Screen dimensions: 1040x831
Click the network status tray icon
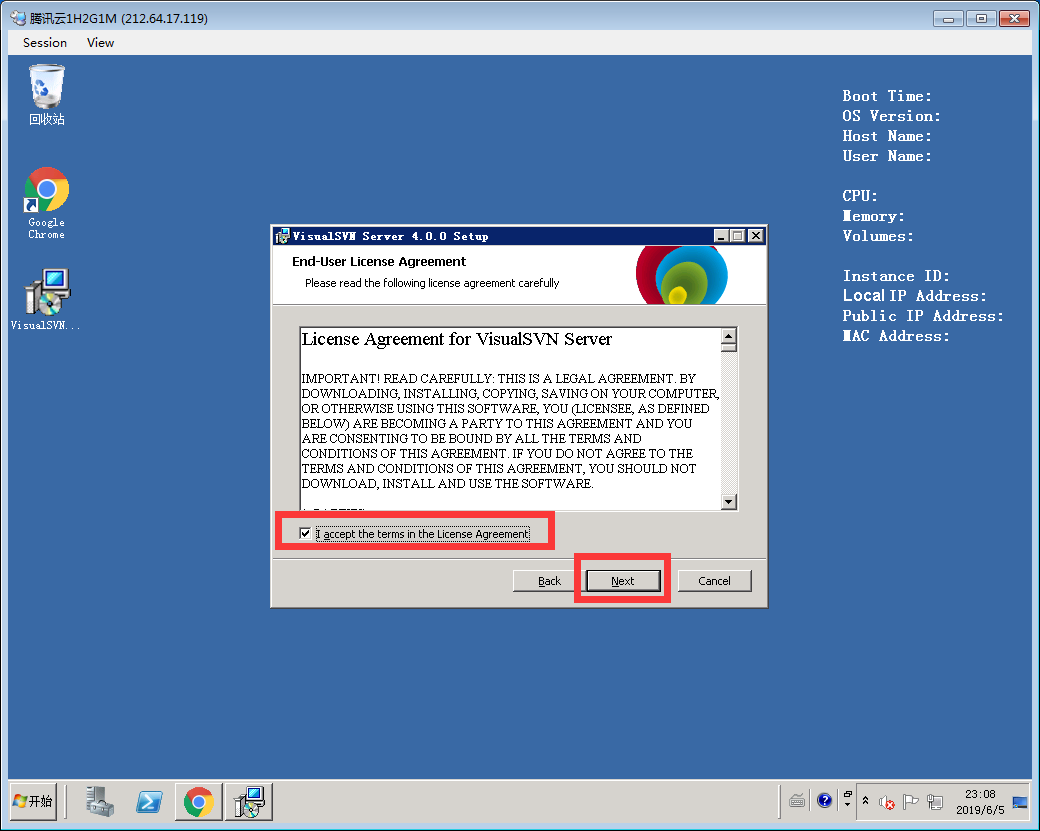pyautogui.click(x=935, y=801)
